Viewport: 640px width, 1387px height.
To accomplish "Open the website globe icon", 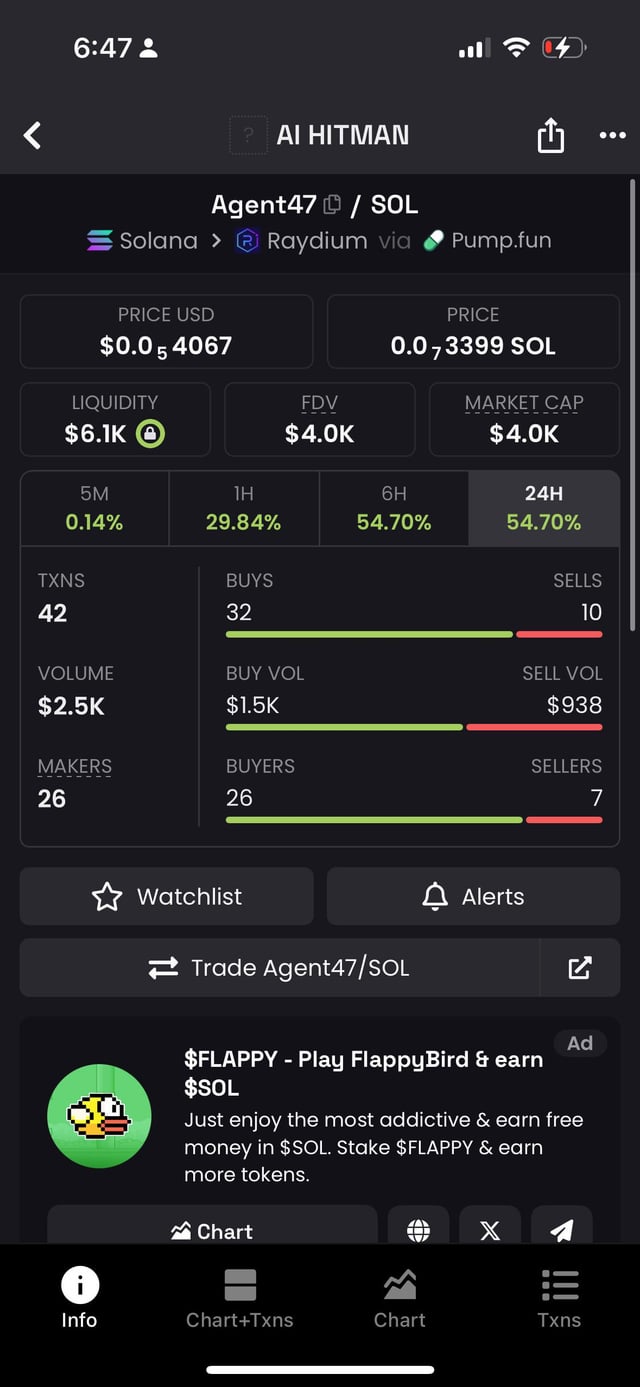I will point(419,1230).
